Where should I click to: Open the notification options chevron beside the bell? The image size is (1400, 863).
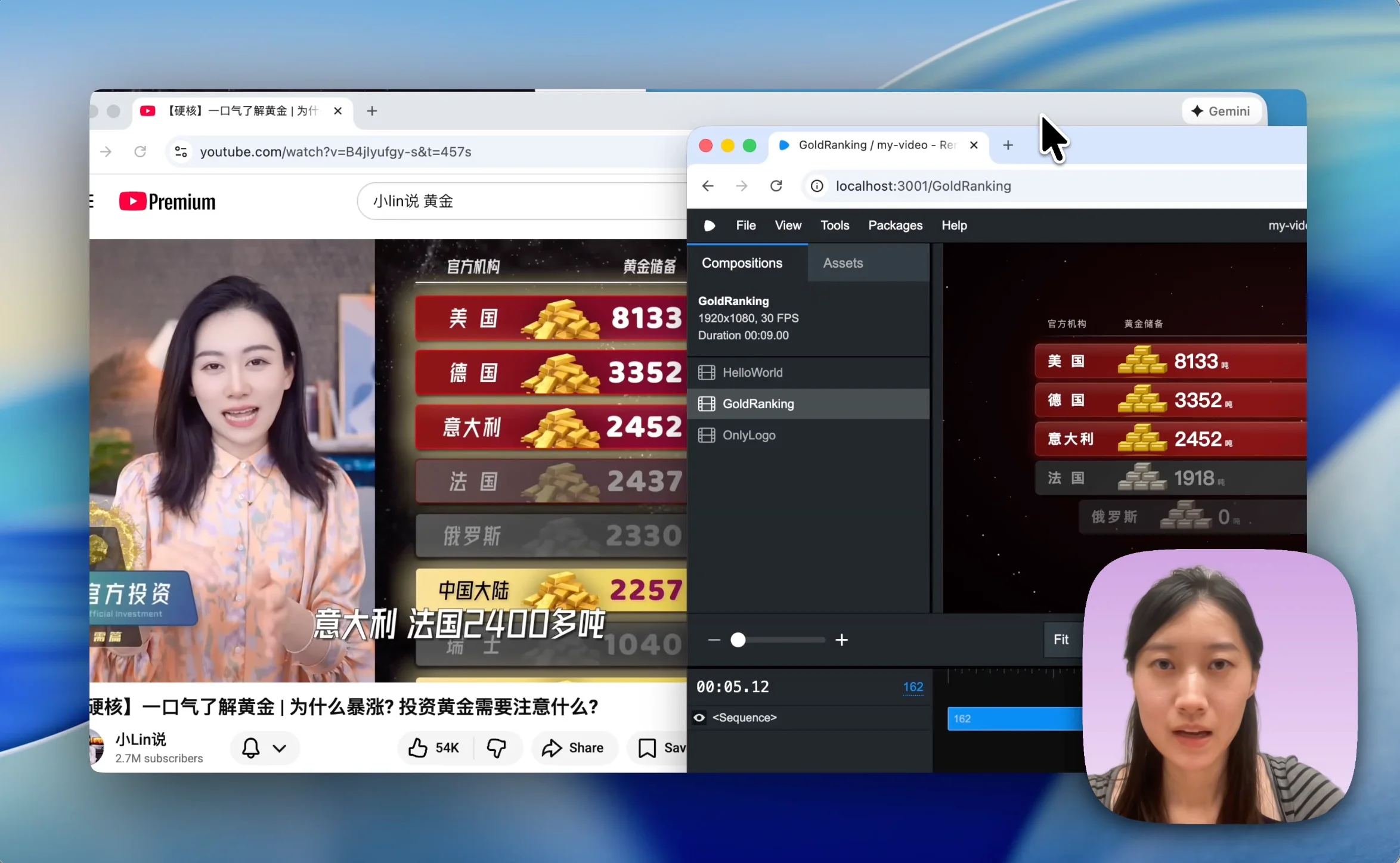click(279, 748)
